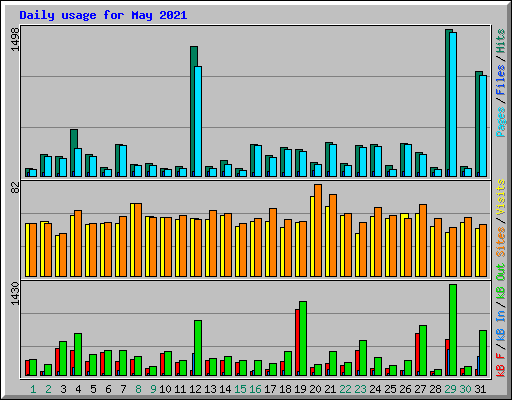This screenshot has width=512, height=400.
Task: Click the day 31 cyan files bar
Action: click(483, 126)
